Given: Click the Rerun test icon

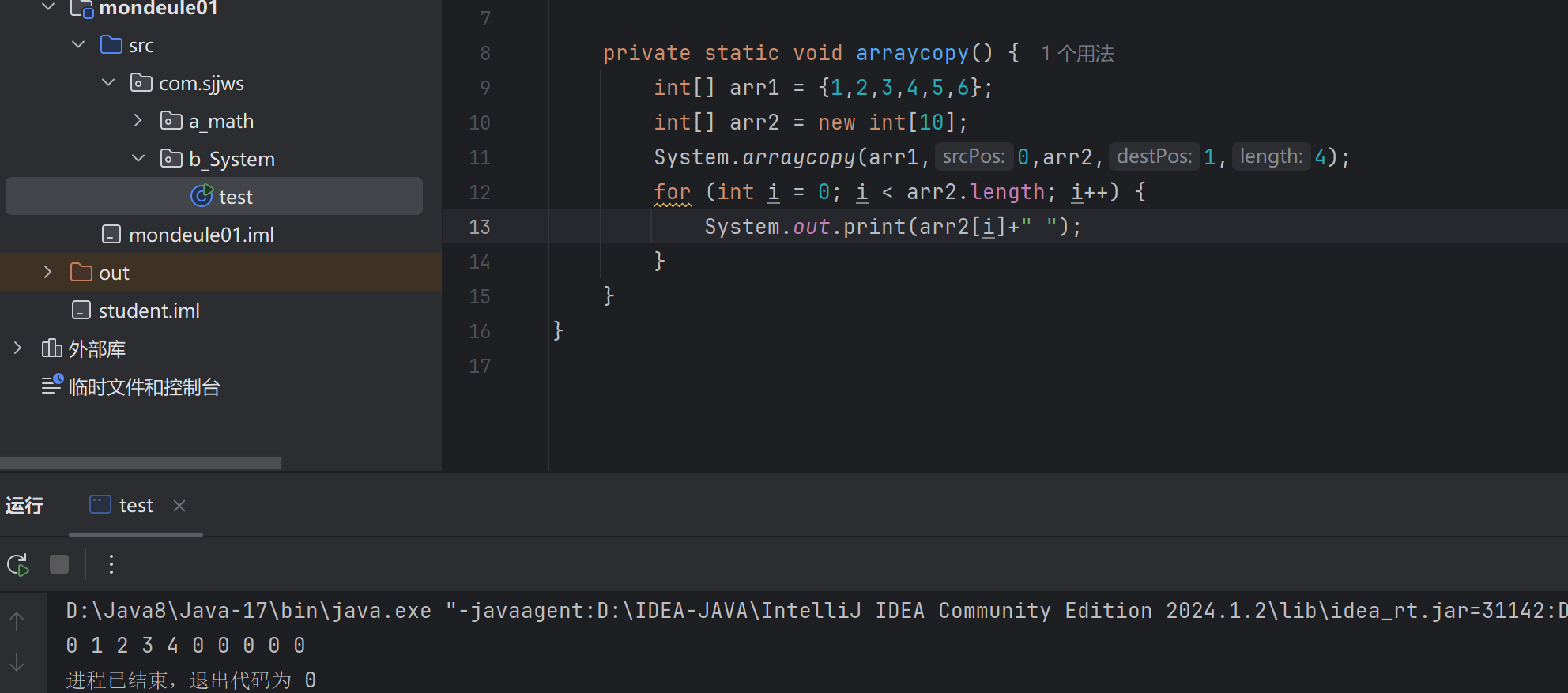Looking at the screenshot, I should coord(17,564).
